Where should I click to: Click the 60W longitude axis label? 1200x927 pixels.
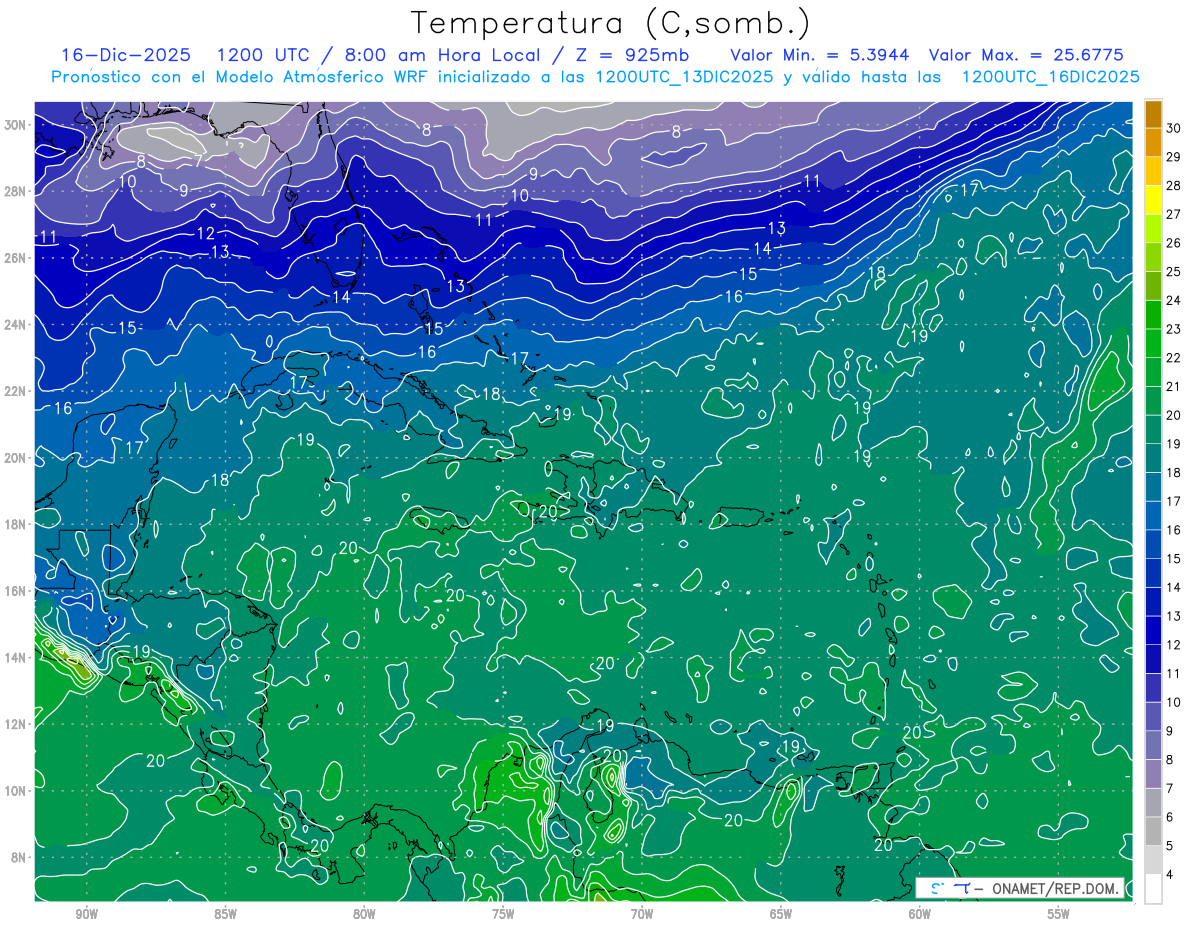tap(920, 914)
